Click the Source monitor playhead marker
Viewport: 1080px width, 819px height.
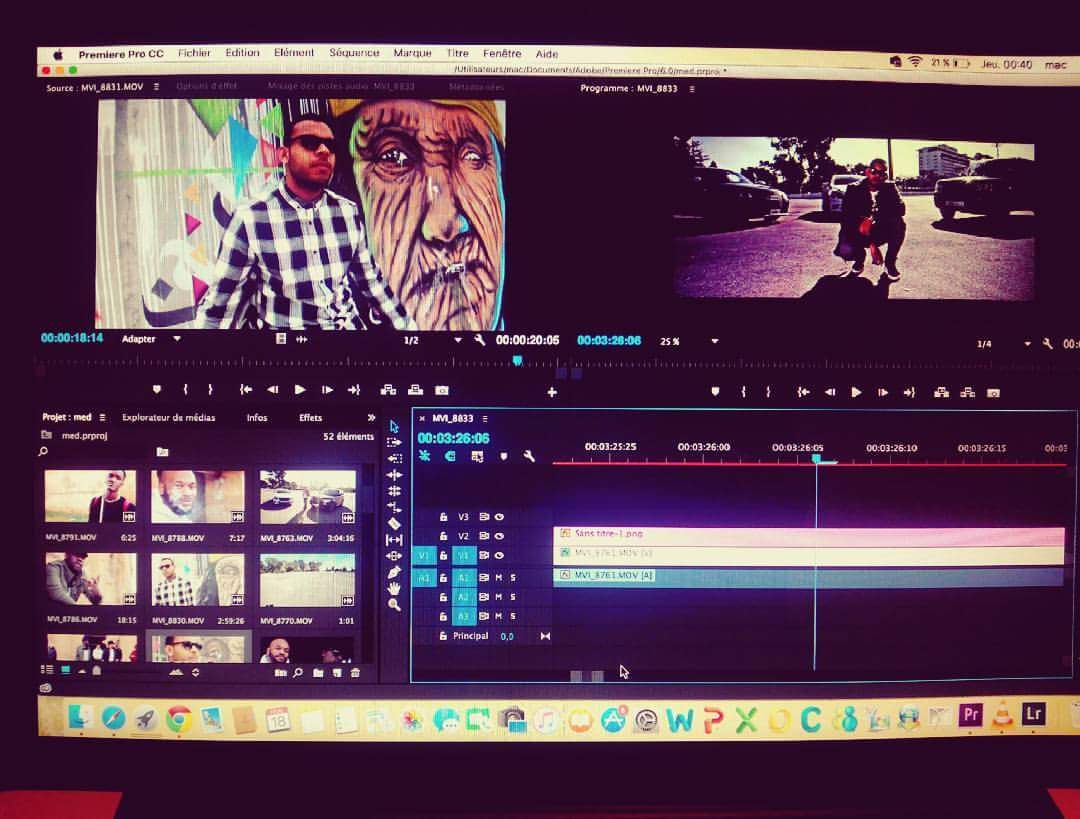517,361
